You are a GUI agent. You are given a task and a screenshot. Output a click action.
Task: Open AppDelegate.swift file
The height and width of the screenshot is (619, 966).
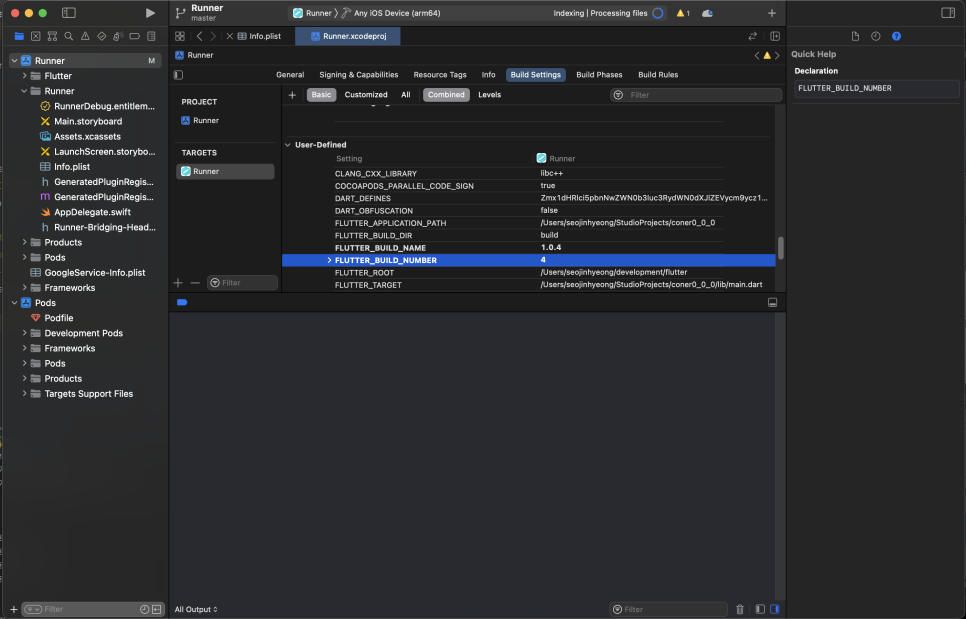pos(92,212)
